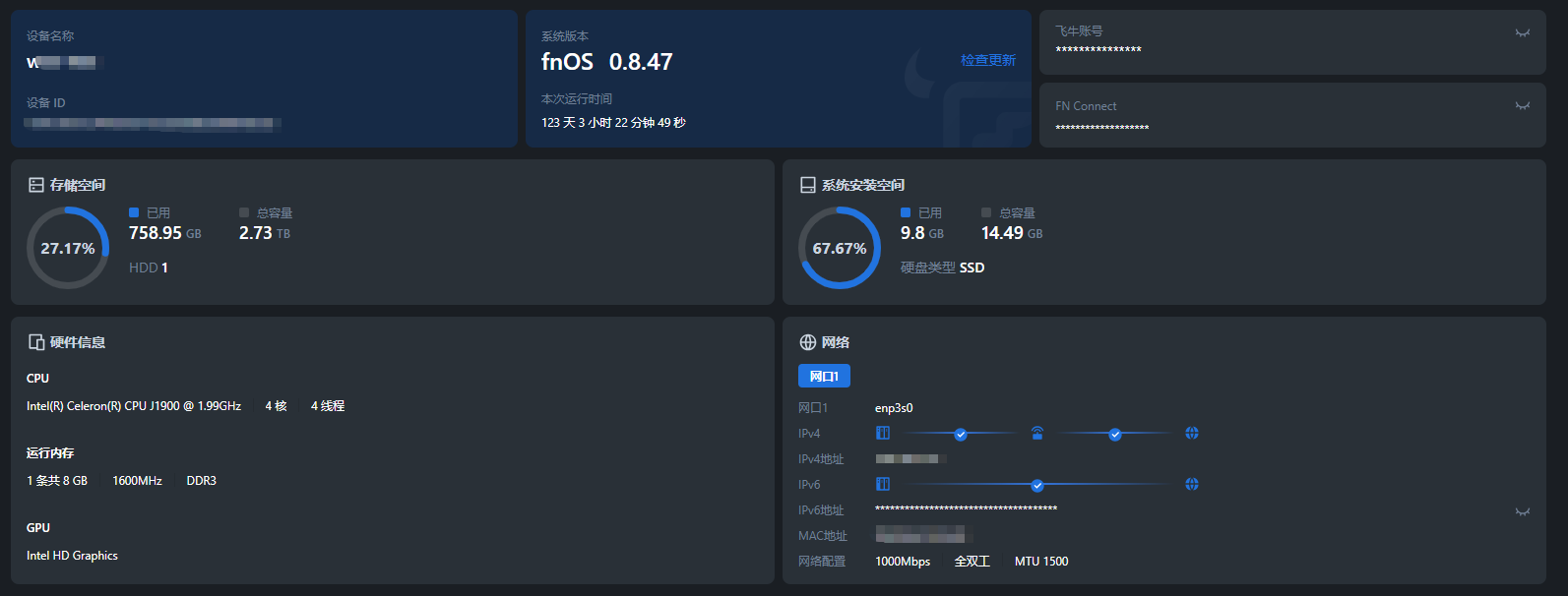
Task: Click the IPv4 row router icon
Action: tap(1037, 433)
